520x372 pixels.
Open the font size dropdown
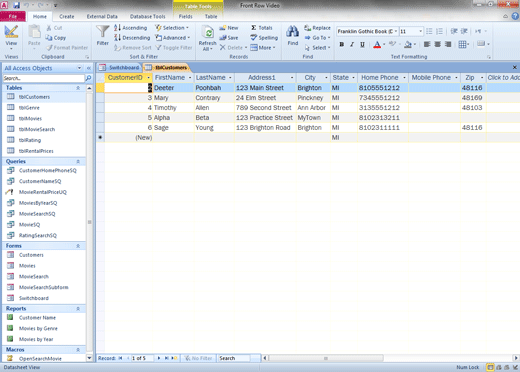421,31
